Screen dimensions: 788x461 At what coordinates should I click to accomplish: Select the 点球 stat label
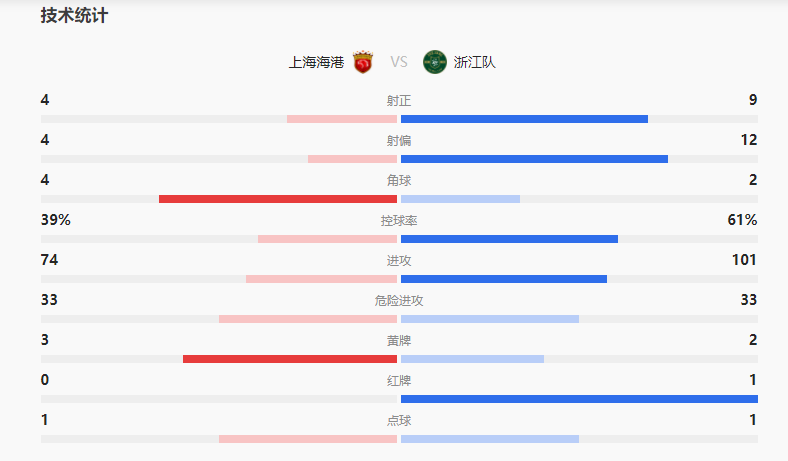[399, 421]
